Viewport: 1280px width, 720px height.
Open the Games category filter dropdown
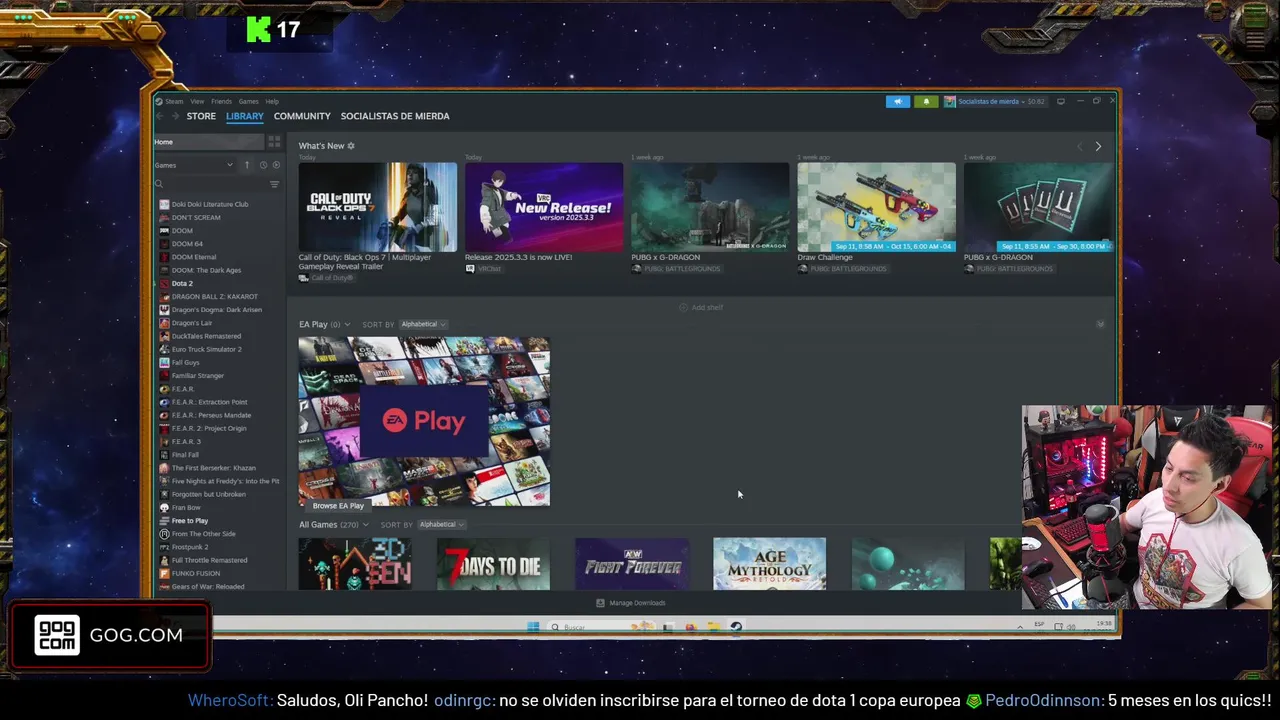point(194,165)
